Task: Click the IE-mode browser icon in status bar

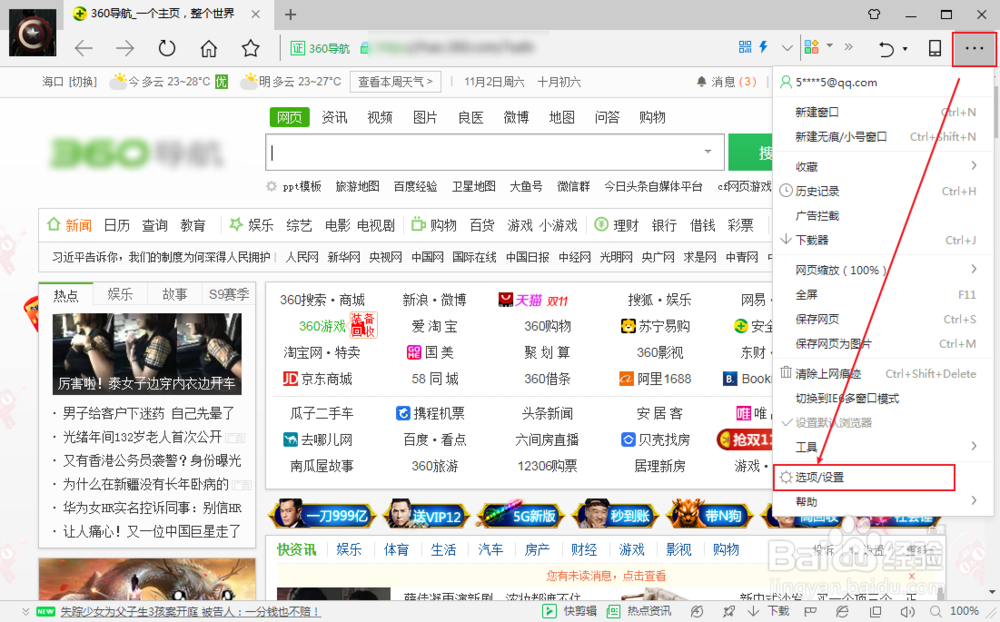Action: click(842, 612)
